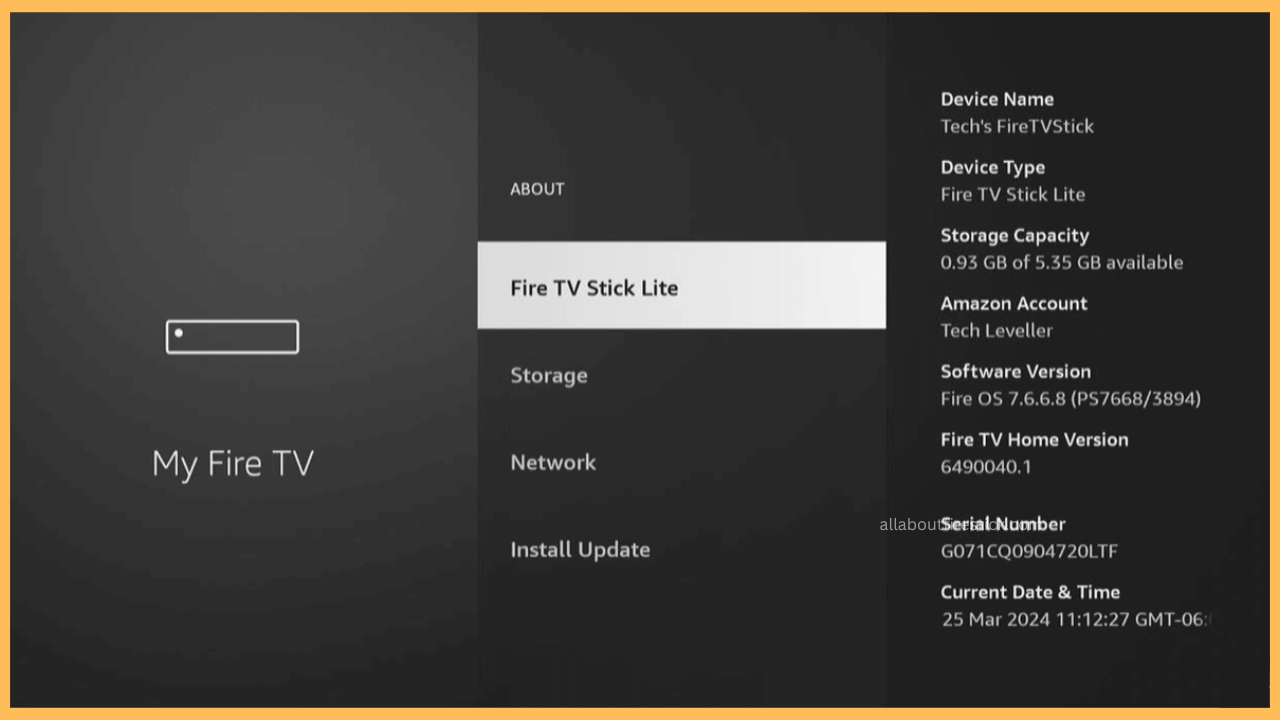Click the Tech's FireTVStick device name value
The image size is (1280, 720).
[x=1017, y=126]
